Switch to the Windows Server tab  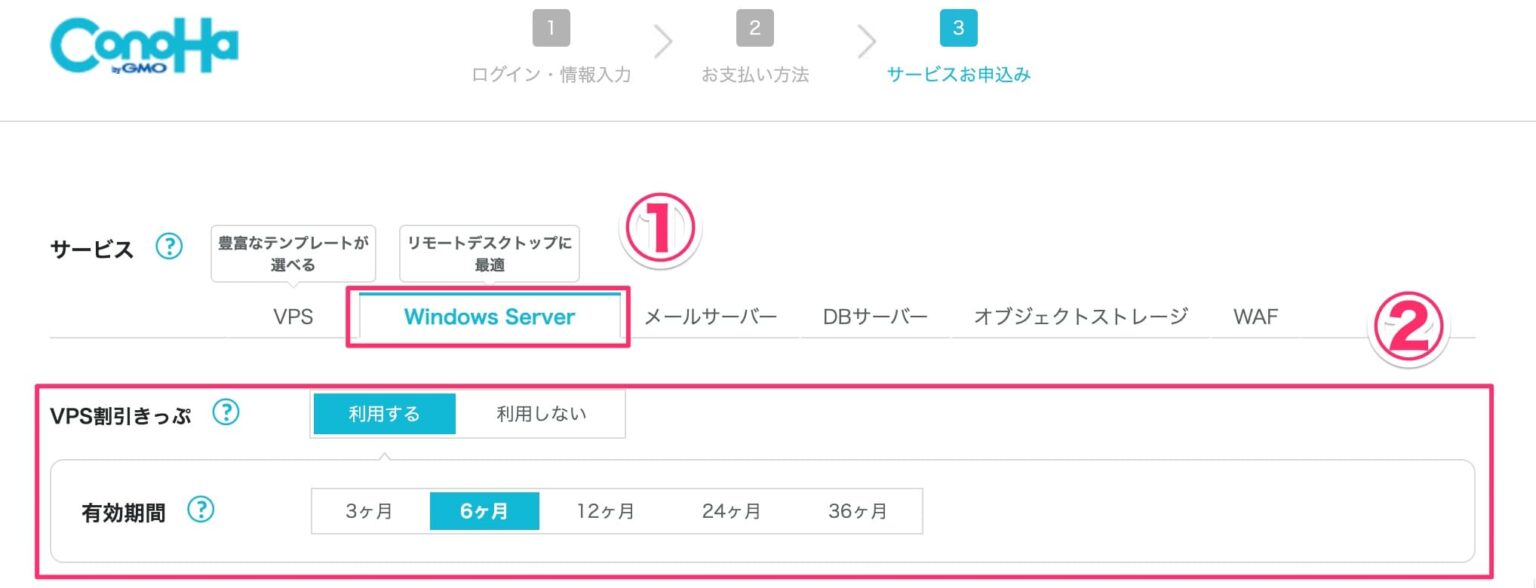487,316
